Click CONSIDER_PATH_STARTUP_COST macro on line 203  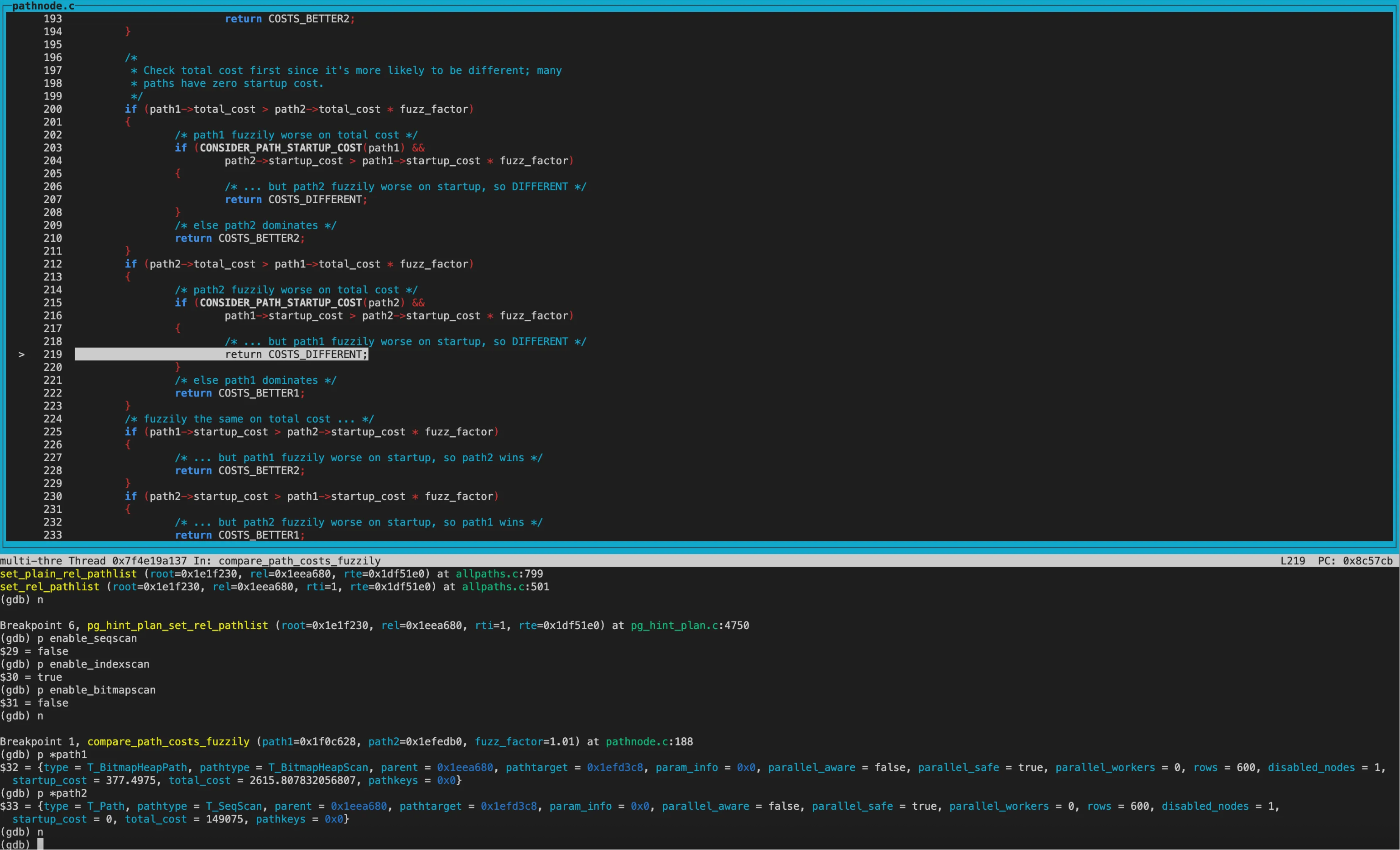coord(281,148)
